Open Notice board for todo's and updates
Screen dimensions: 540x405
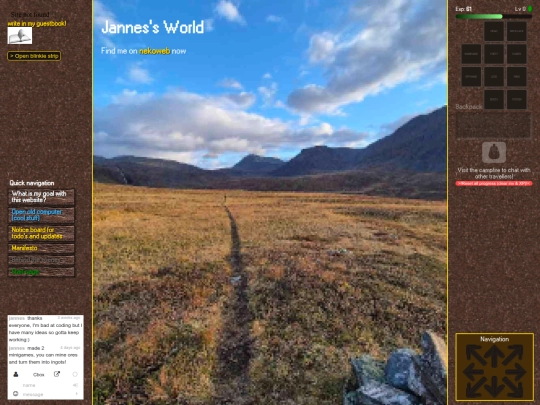point(41,233)
